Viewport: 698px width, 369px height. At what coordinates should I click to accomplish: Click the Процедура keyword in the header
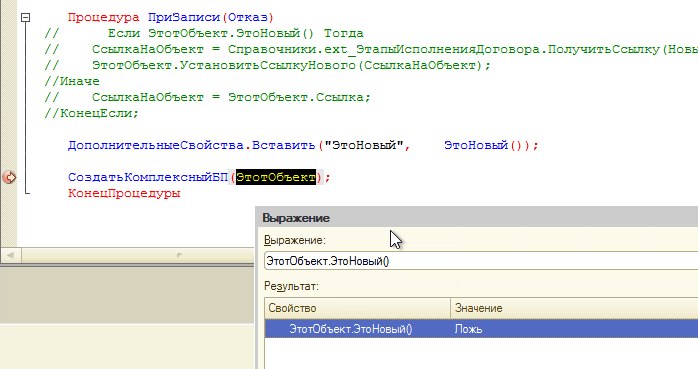[103, 17]
